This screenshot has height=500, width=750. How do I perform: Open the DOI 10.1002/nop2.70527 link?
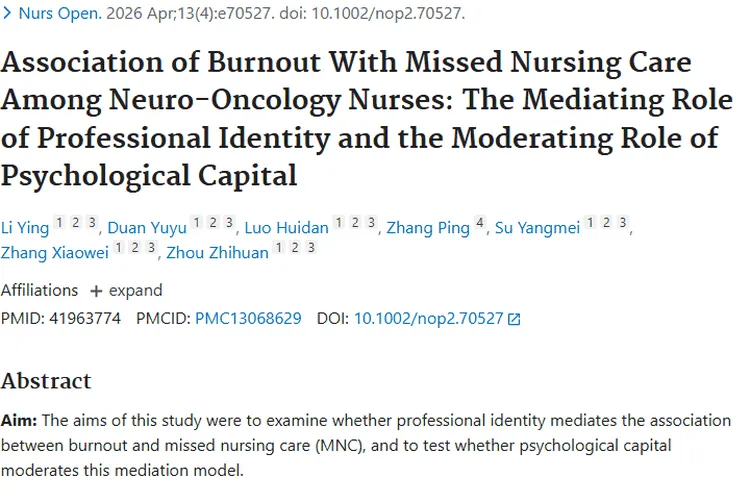pos(430,319)
